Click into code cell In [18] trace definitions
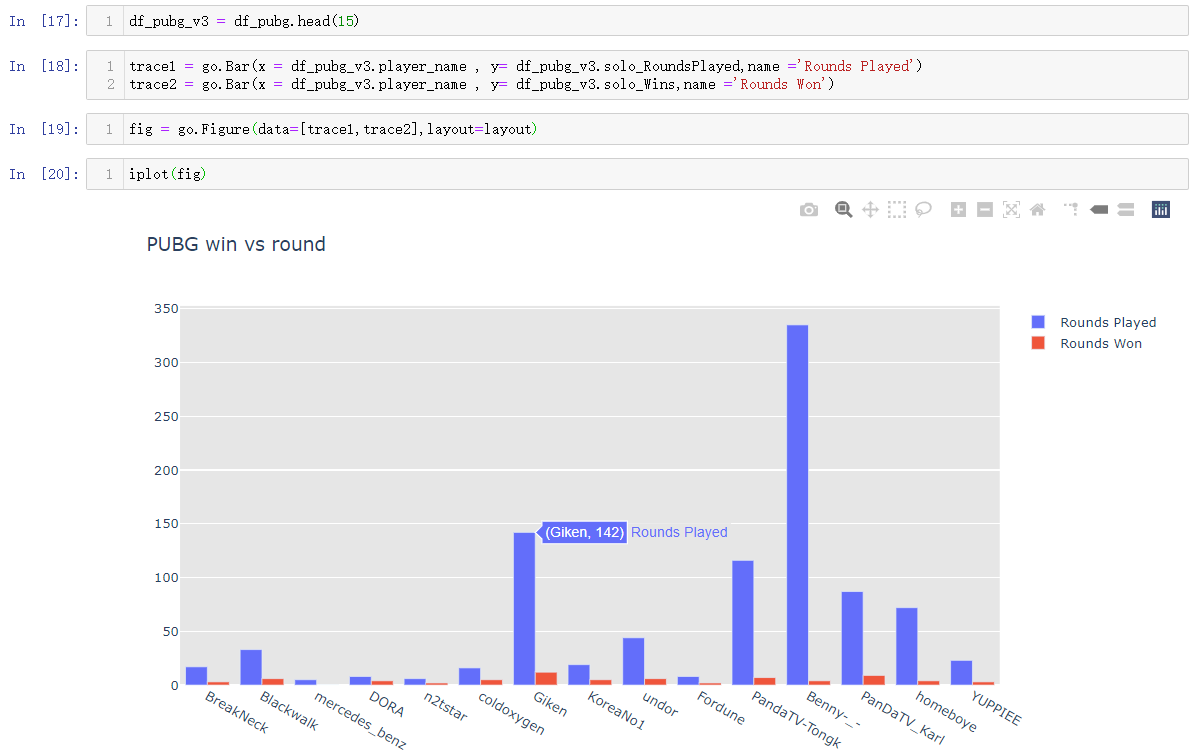The height and width of the screenshot is (756, 1193). point(637,75)
